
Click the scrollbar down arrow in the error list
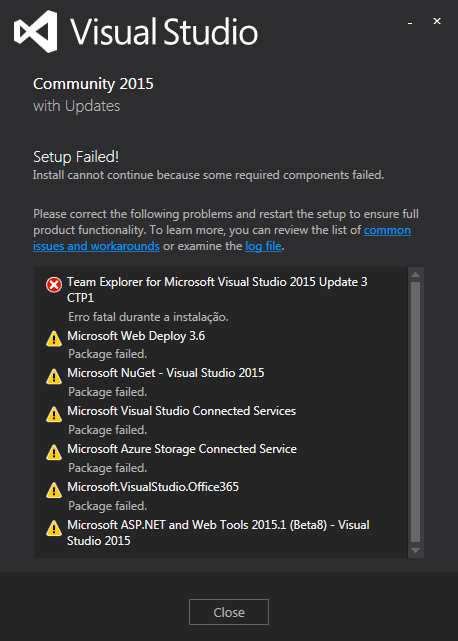(415, 551)
